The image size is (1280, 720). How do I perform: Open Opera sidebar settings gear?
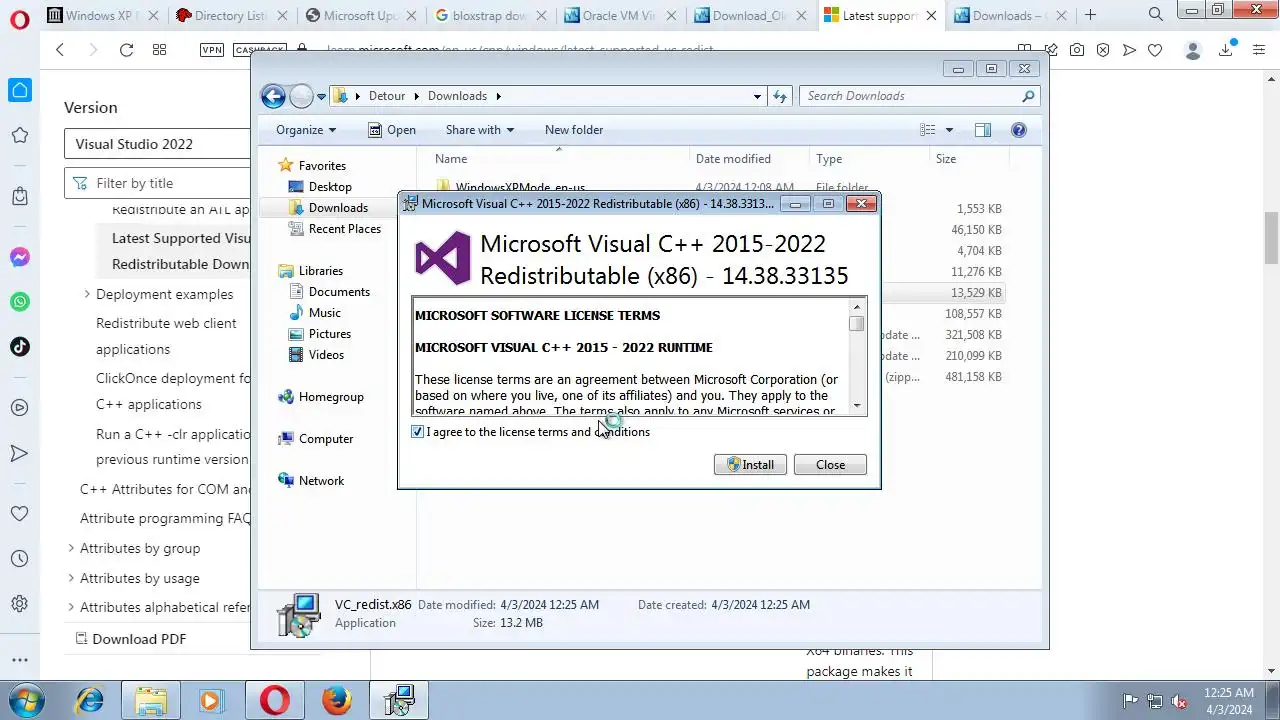19,604
